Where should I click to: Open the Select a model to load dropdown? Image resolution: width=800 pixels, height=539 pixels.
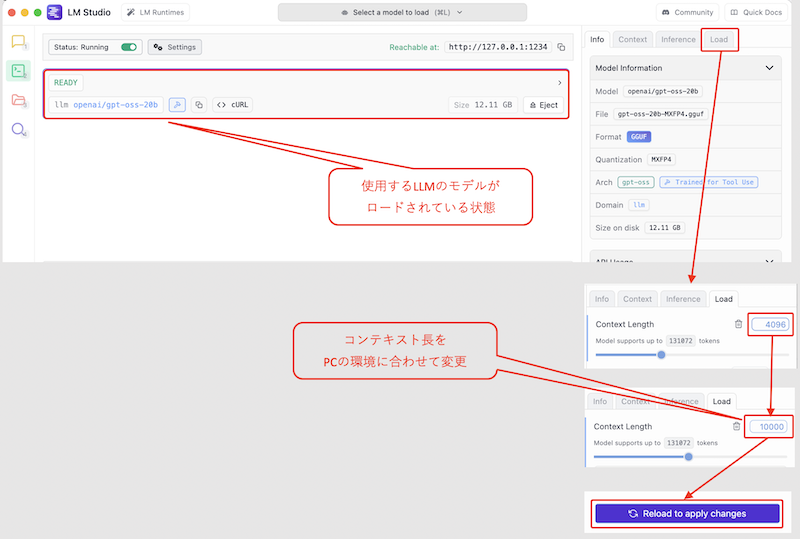click(x=402, y=12)
